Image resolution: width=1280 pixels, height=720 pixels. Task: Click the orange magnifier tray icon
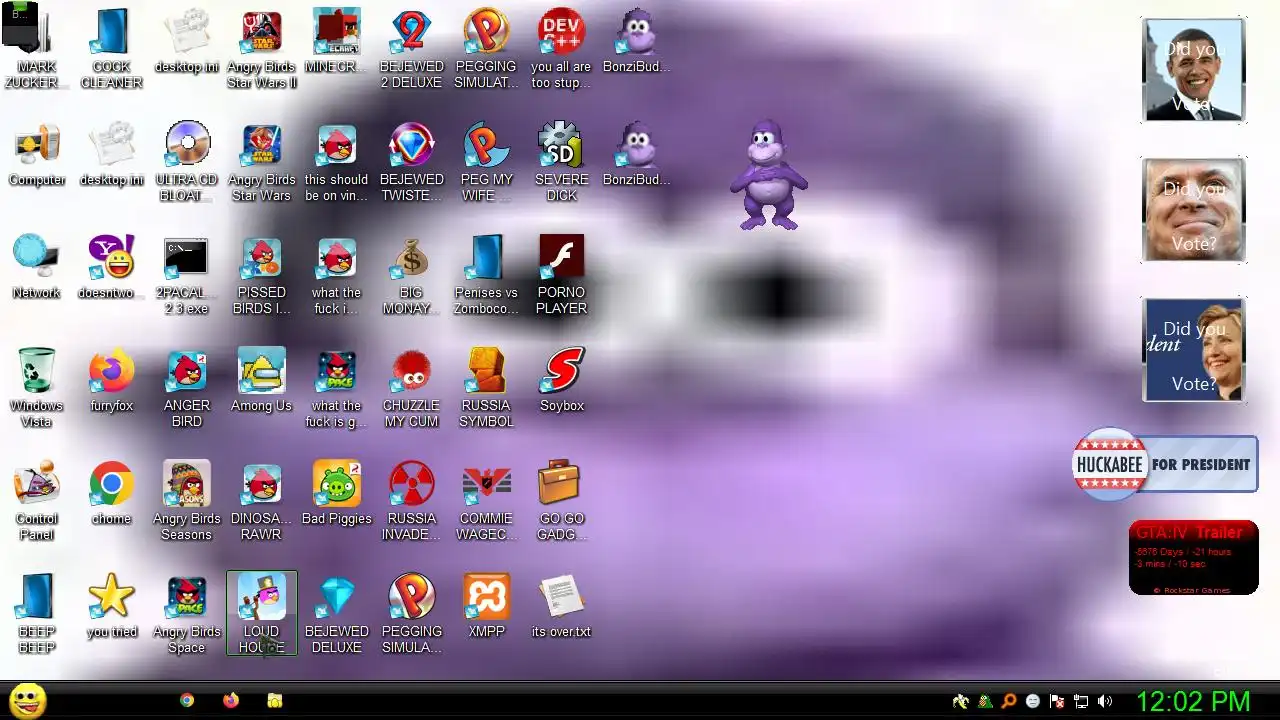[1009, 702]
